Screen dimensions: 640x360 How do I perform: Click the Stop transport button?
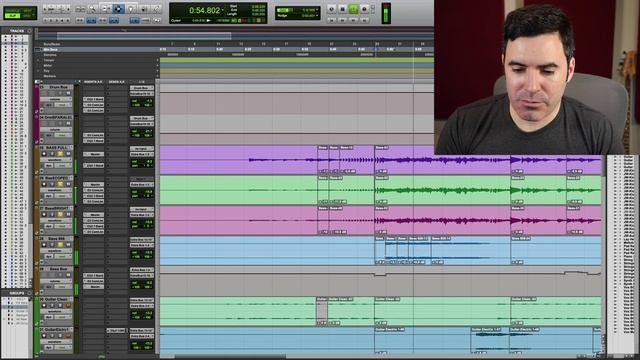click(x=342, y=9)
